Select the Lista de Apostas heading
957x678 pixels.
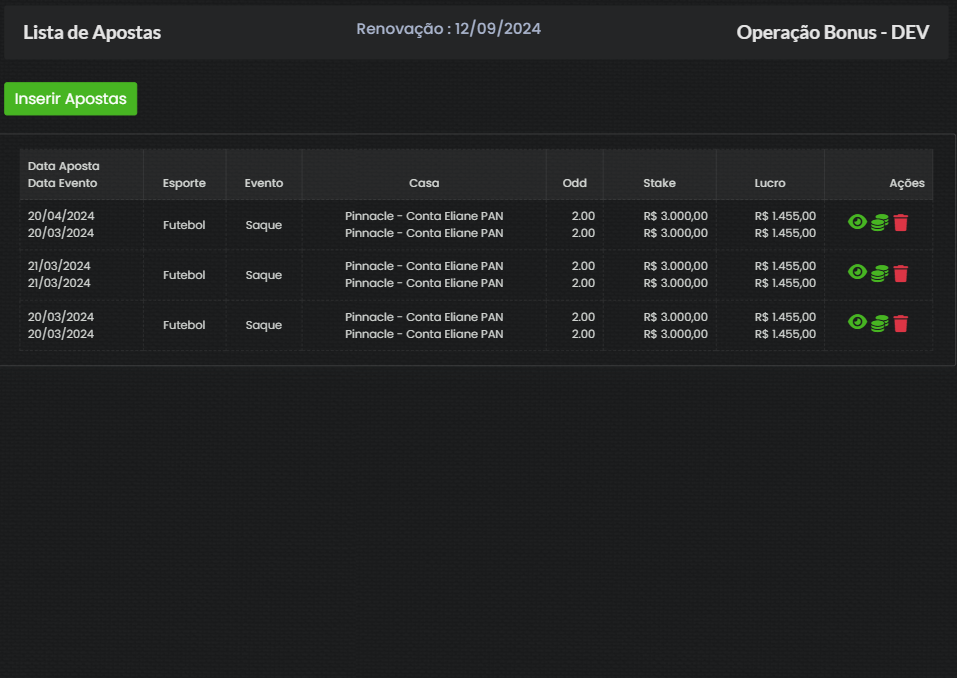point(92,32)
